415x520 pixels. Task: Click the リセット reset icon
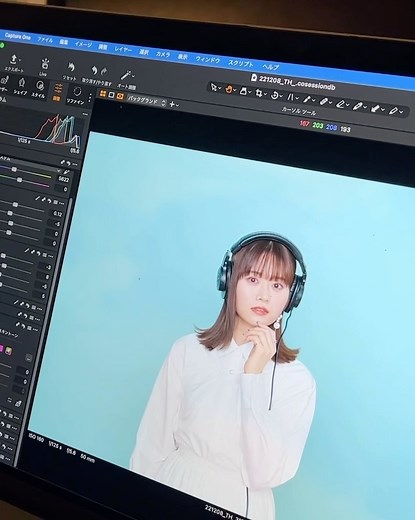coord(71,68)
